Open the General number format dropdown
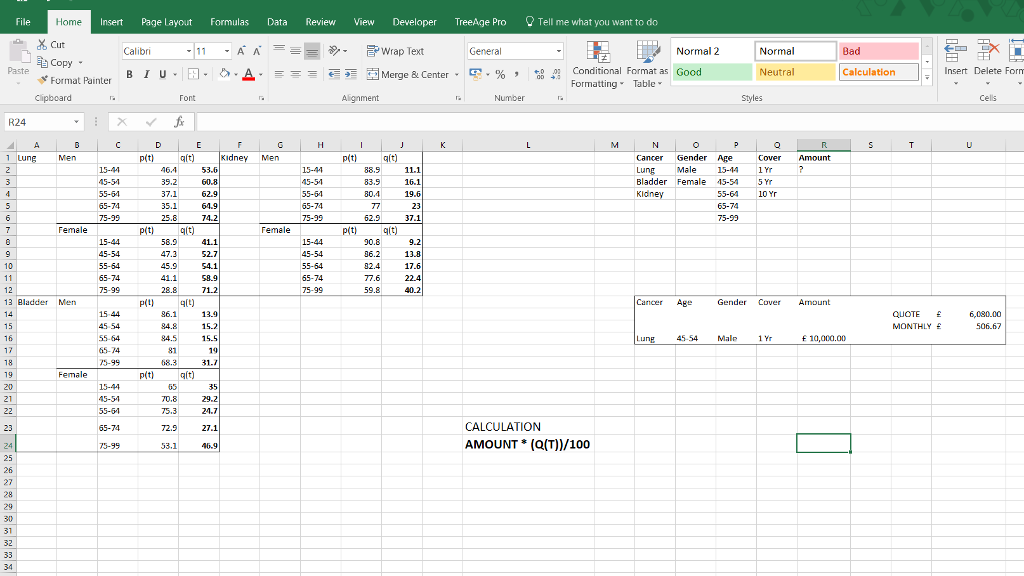 click(559, 50)
